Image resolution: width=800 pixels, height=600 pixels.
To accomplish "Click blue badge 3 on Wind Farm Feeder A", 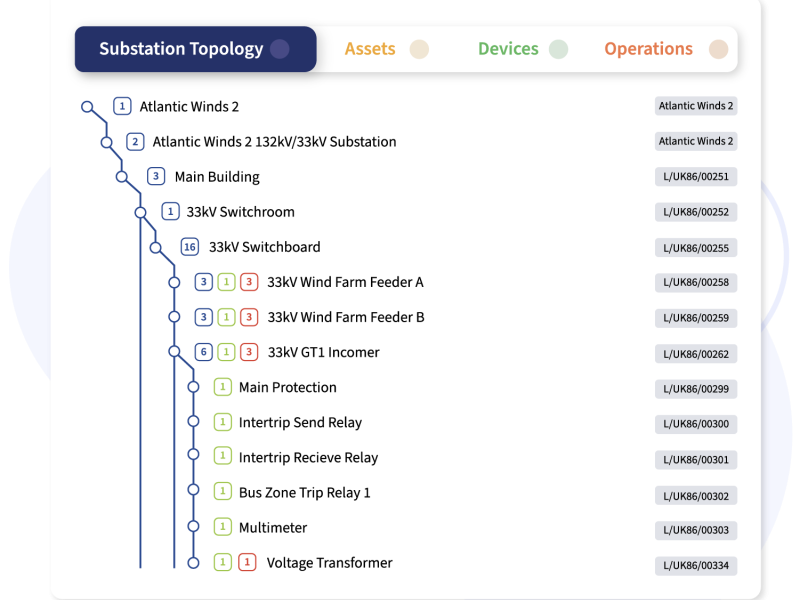I will 204,282.
